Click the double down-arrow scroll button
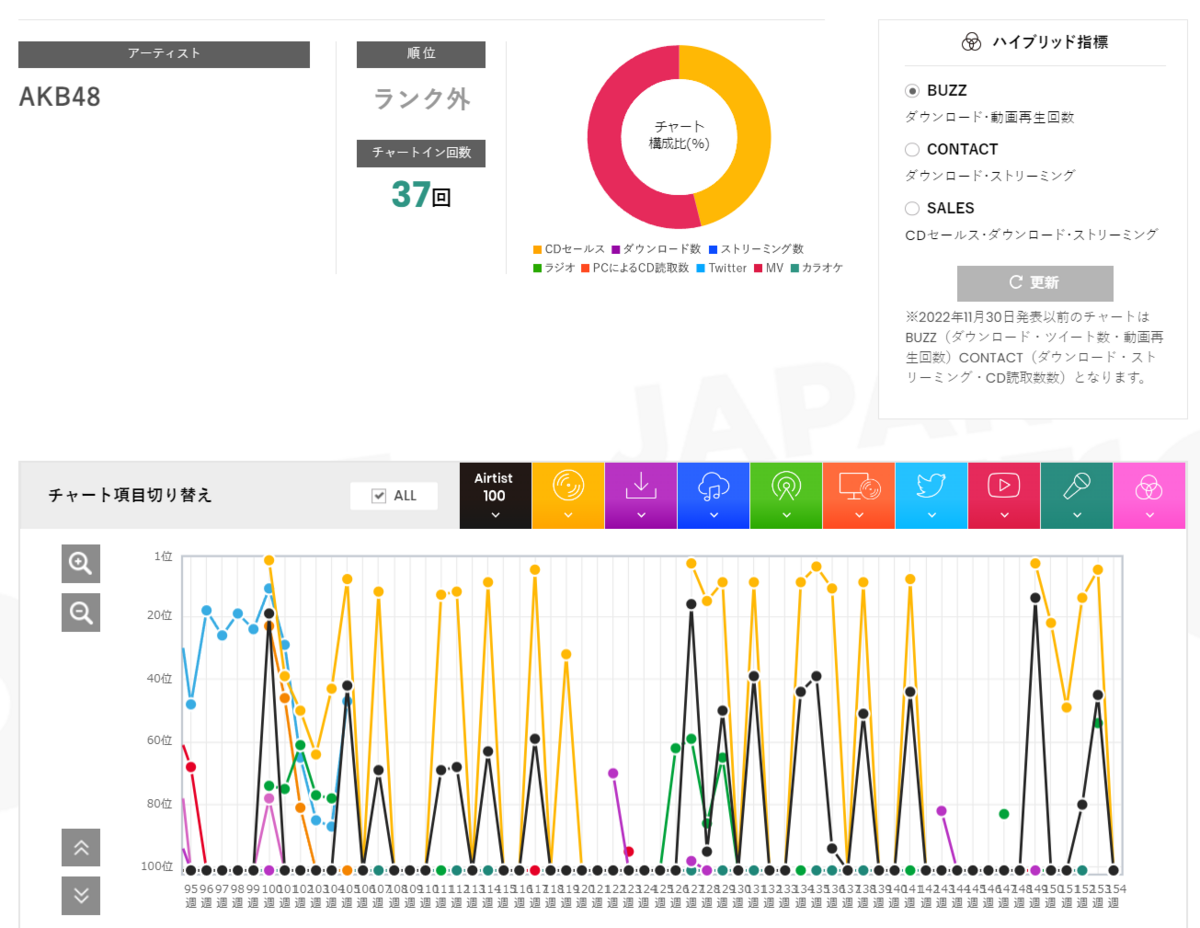This screenshot has height=928, width=1200. pos(81,895)
